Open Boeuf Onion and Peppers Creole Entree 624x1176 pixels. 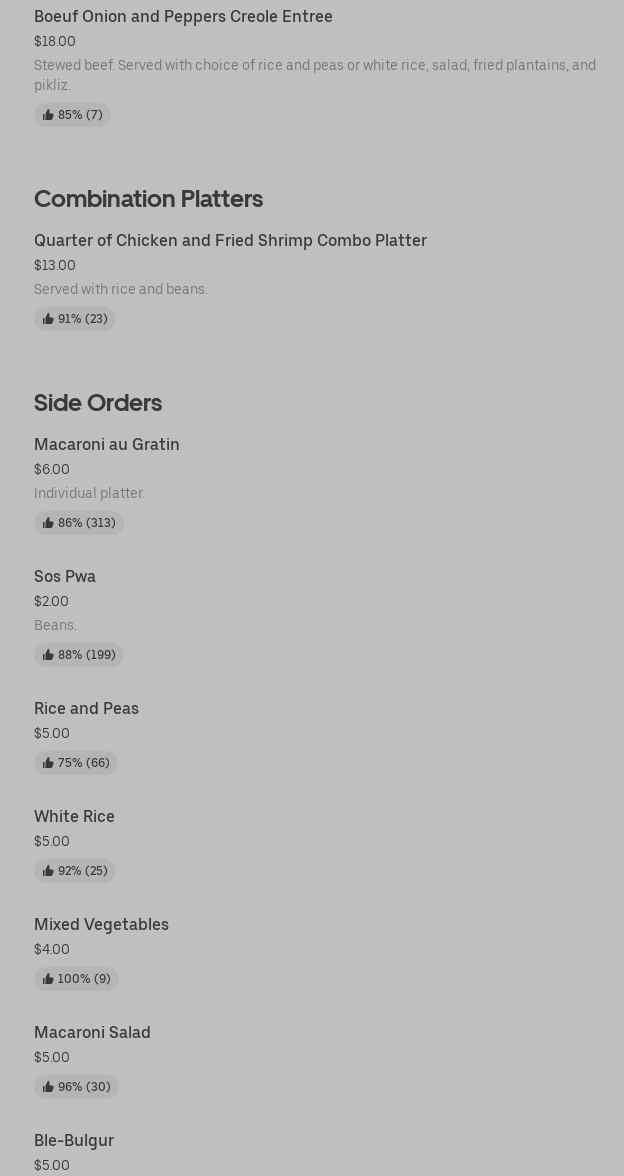tap(183, 16)
